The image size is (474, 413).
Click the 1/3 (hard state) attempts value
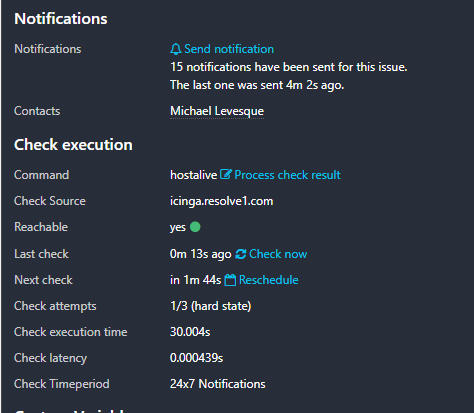click(211, 306)
